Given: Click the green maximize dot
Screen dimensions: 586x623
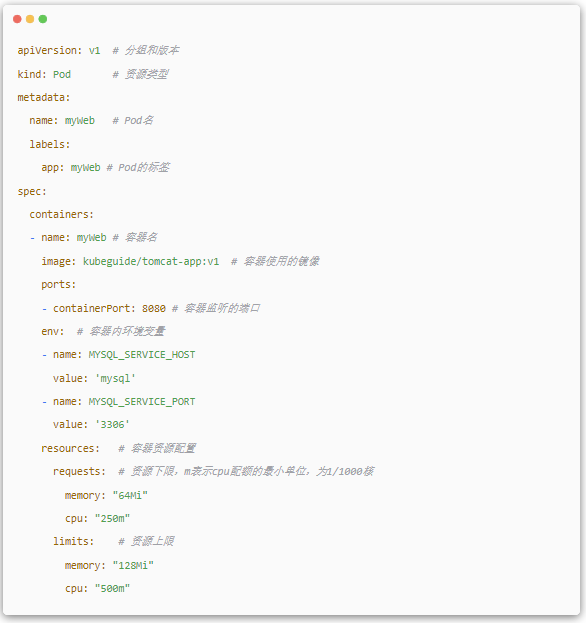Looking at the screenshot, I should [43, 19].
